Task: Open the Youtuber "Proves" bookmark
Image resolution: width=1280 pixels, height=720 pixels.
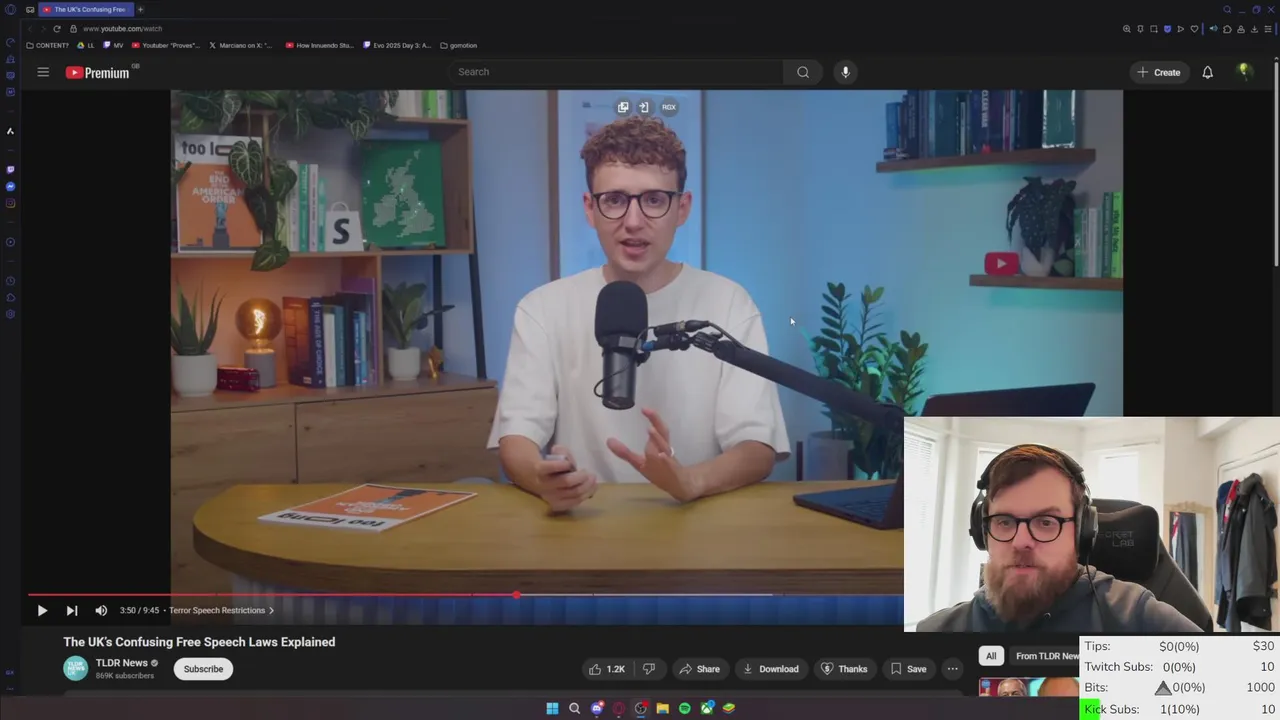Action: point(166,45)
